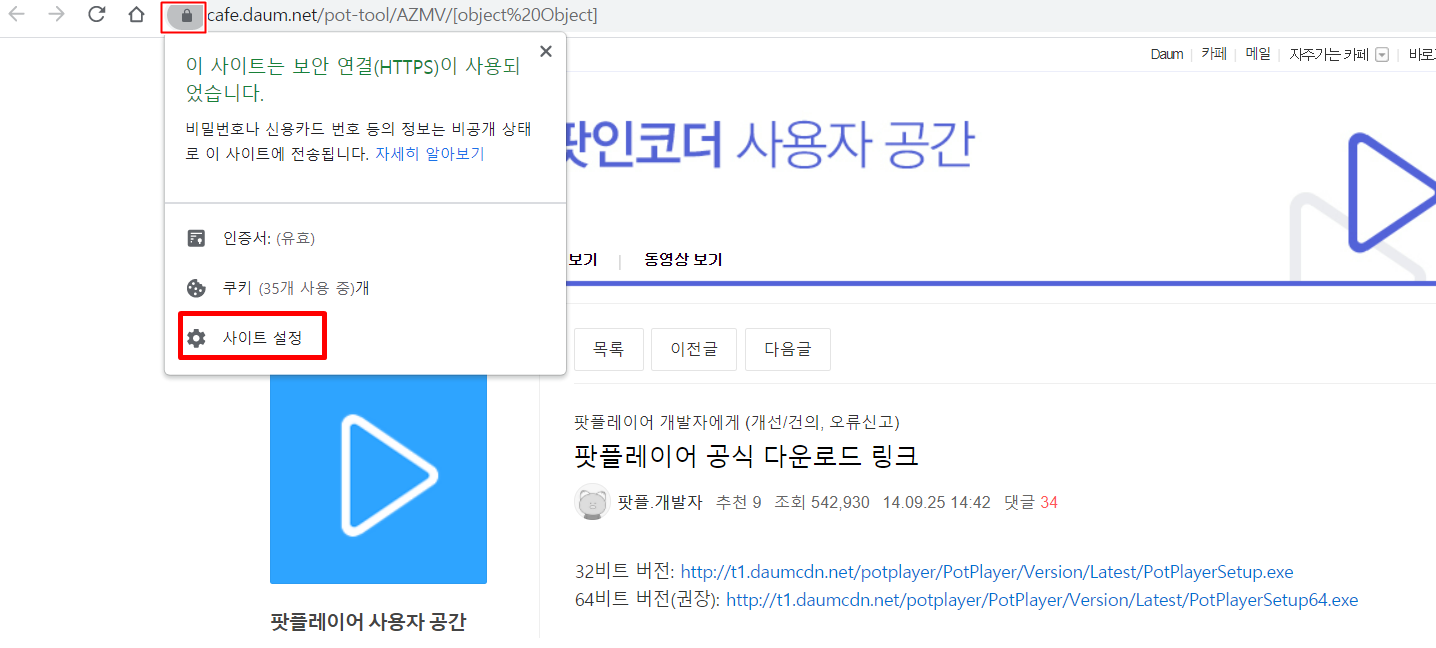Click the gear icon beside 사이트 설정
The height and width of the screenshot is (648, 1436).
pos(196,338)
